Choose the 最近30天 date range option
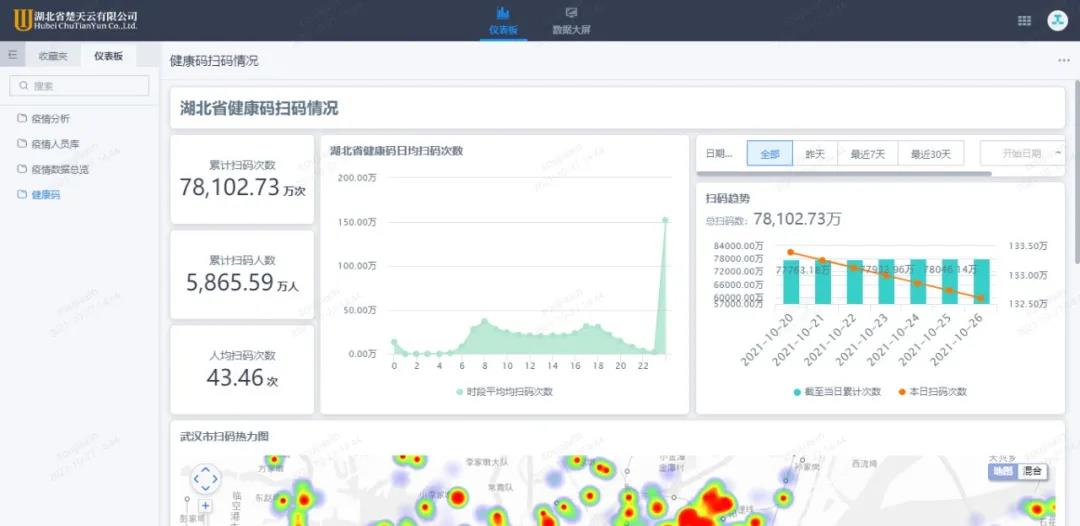The width and height of the screenshot is (1080, 526). pyautogui.click(x=930, y=154)
